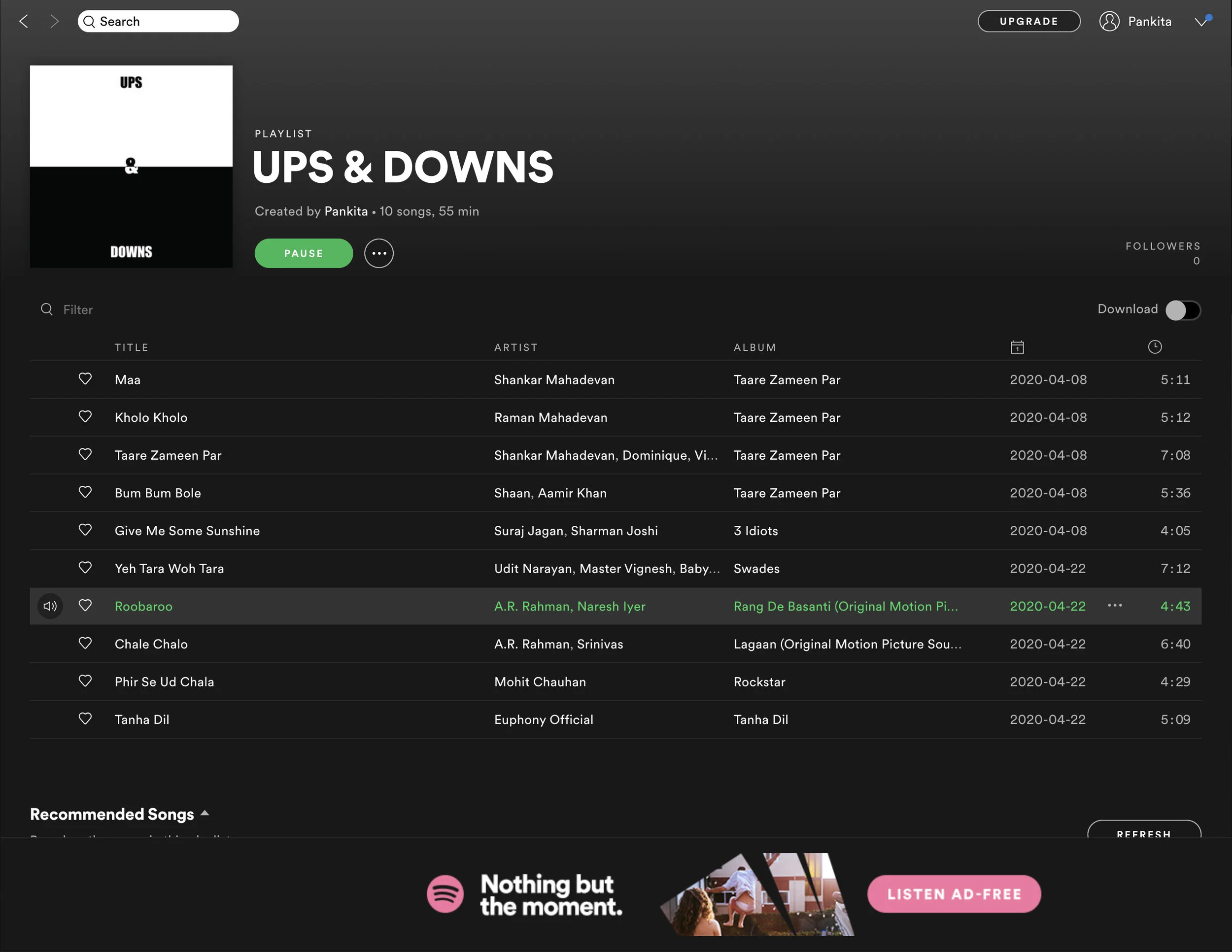This screenshot has height=952, width=1232.
Task: Open artist Raman Mahadevan
Action: tap(550, 417)
